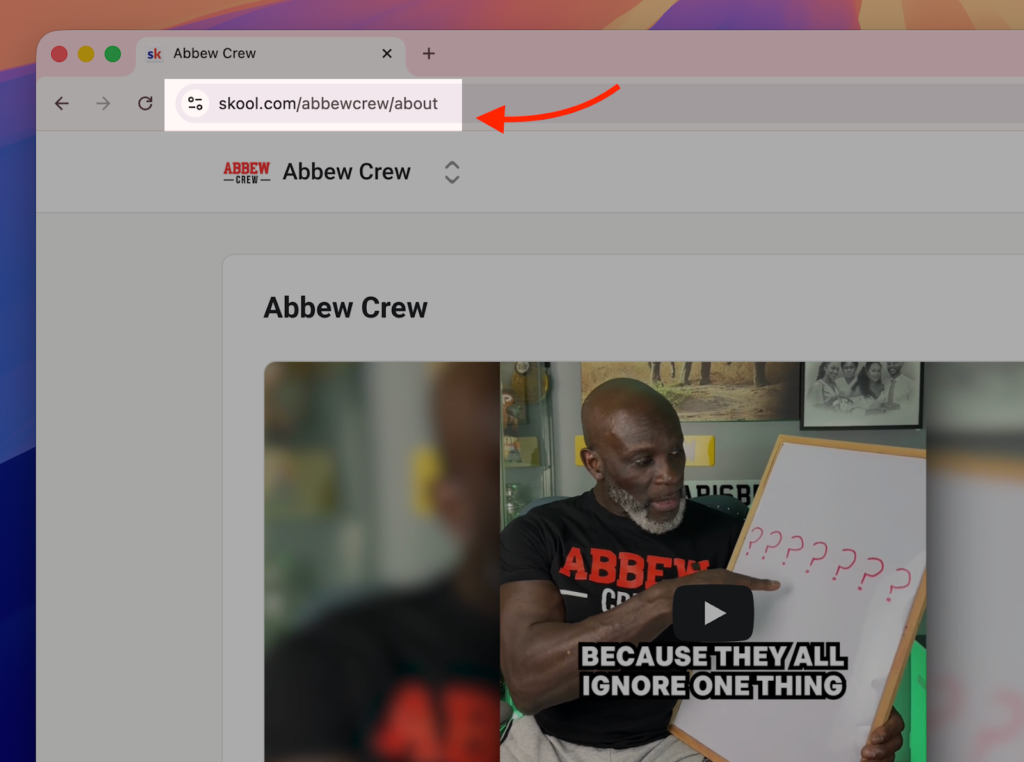Click the captioned area of the video player
This screenshot has width=1024, height=762.
pyautogui.click(x=714, y=672)
